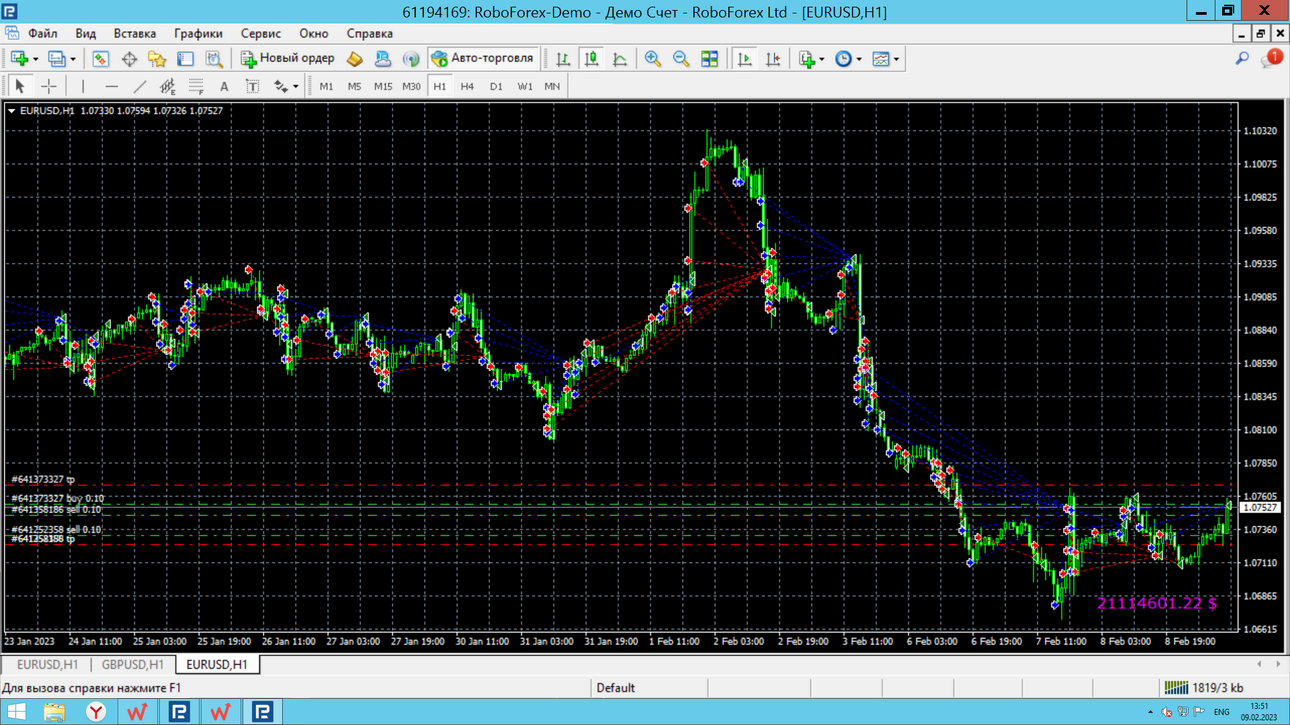Click the Templates toolbar icon
The width and height of the screenshot is (1290, 725).
tap(880, 59)
